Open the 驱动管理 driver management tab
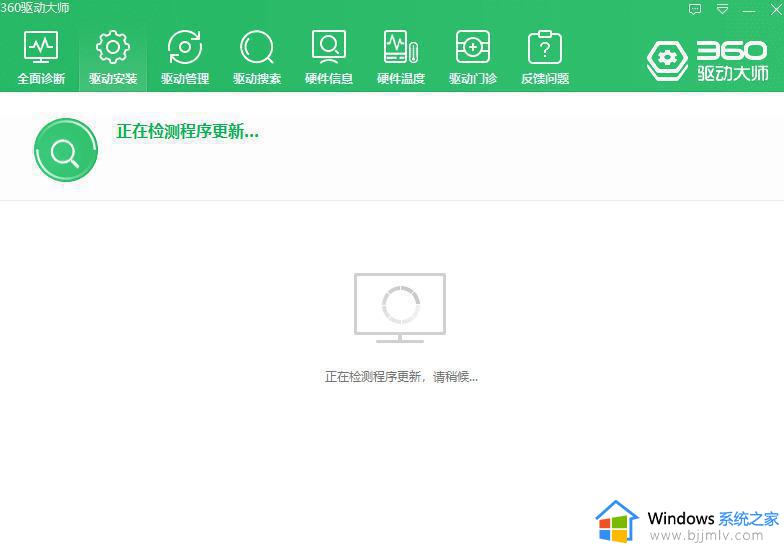This screenshot has width=784, height=549. (185, 57)
